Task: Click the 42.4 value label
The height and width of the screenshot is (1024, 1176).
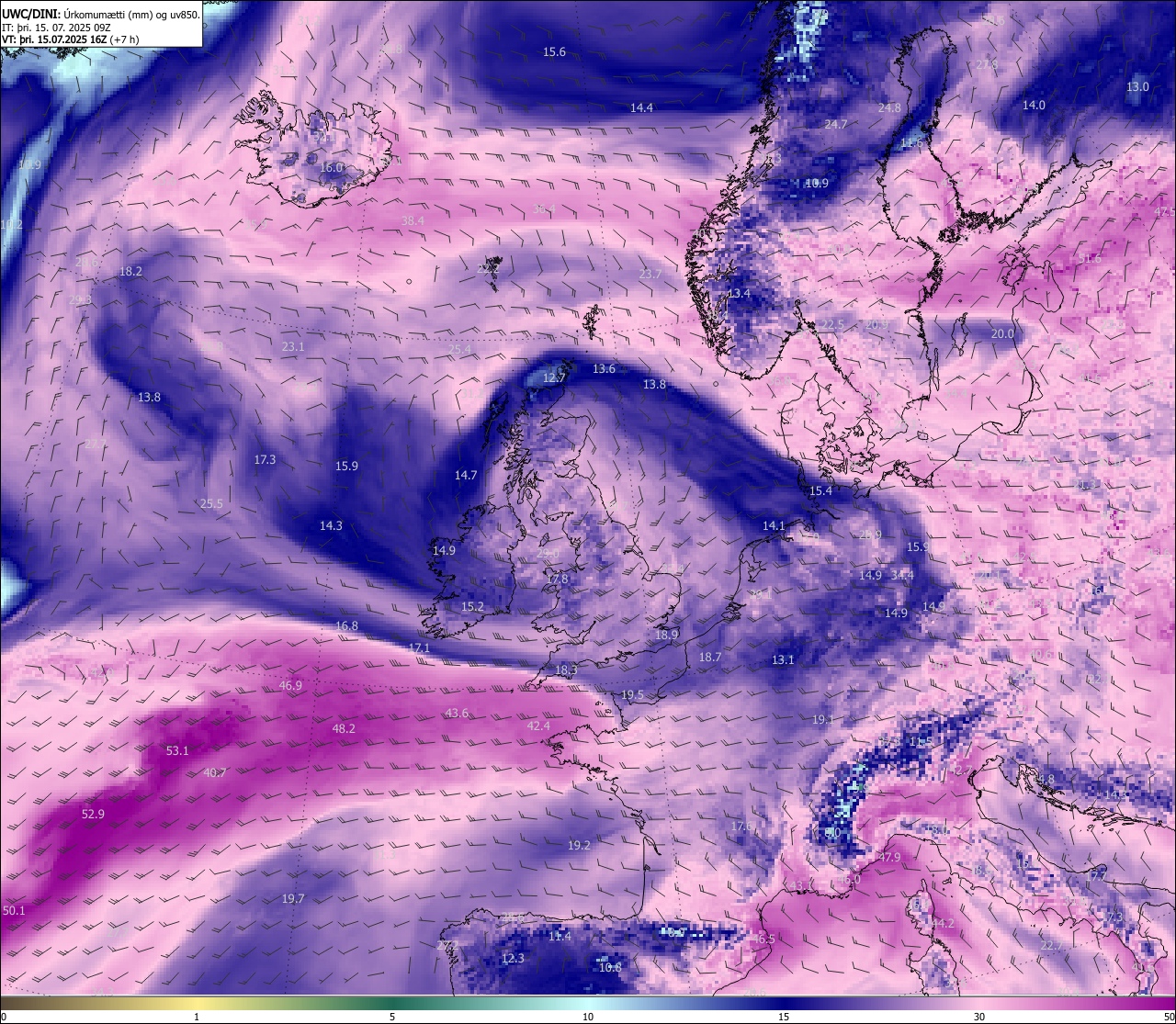Action: tap(538, 726)
